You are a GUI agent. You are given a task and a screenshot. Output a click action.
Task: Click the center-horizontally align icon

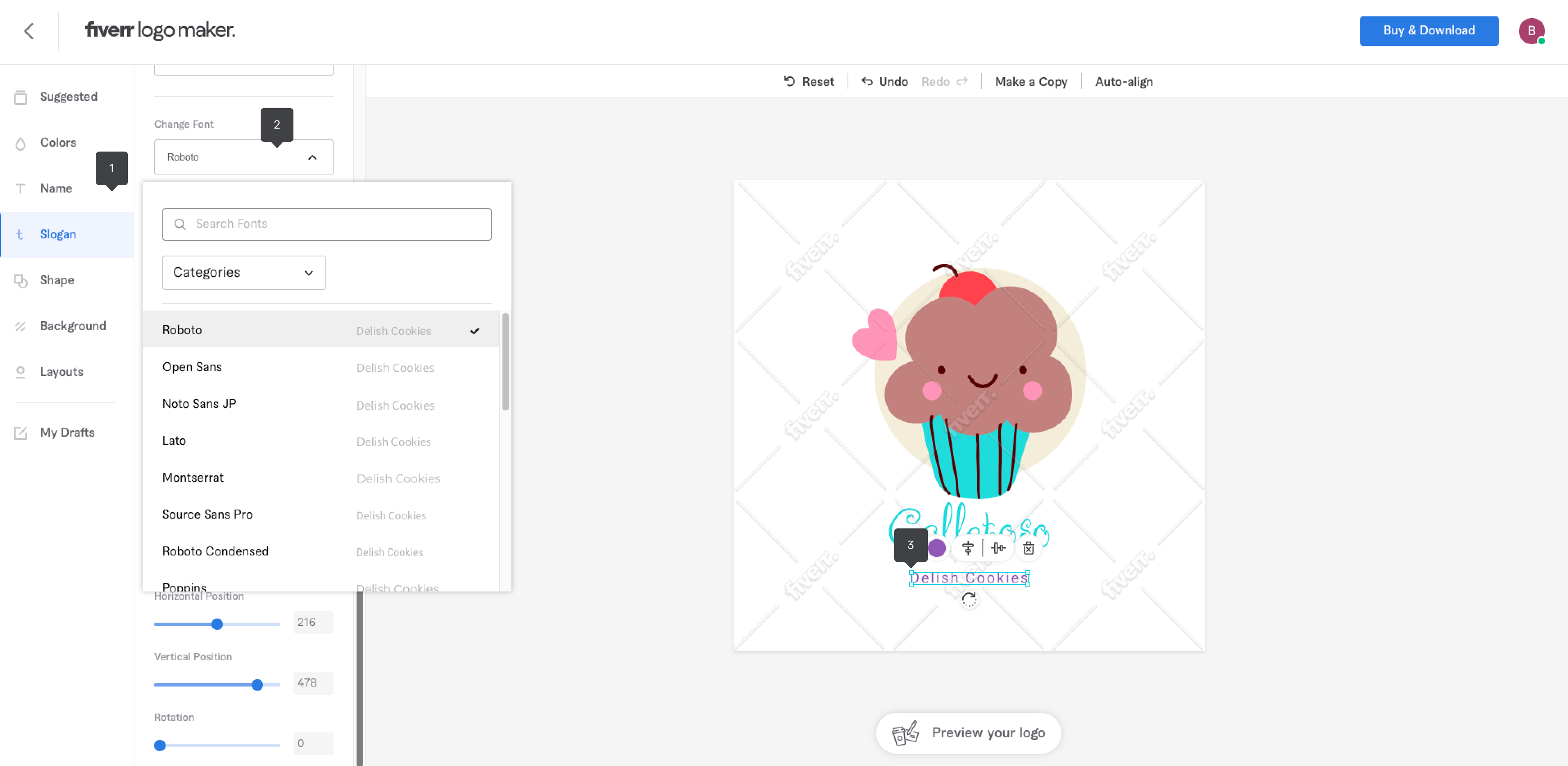967,548
